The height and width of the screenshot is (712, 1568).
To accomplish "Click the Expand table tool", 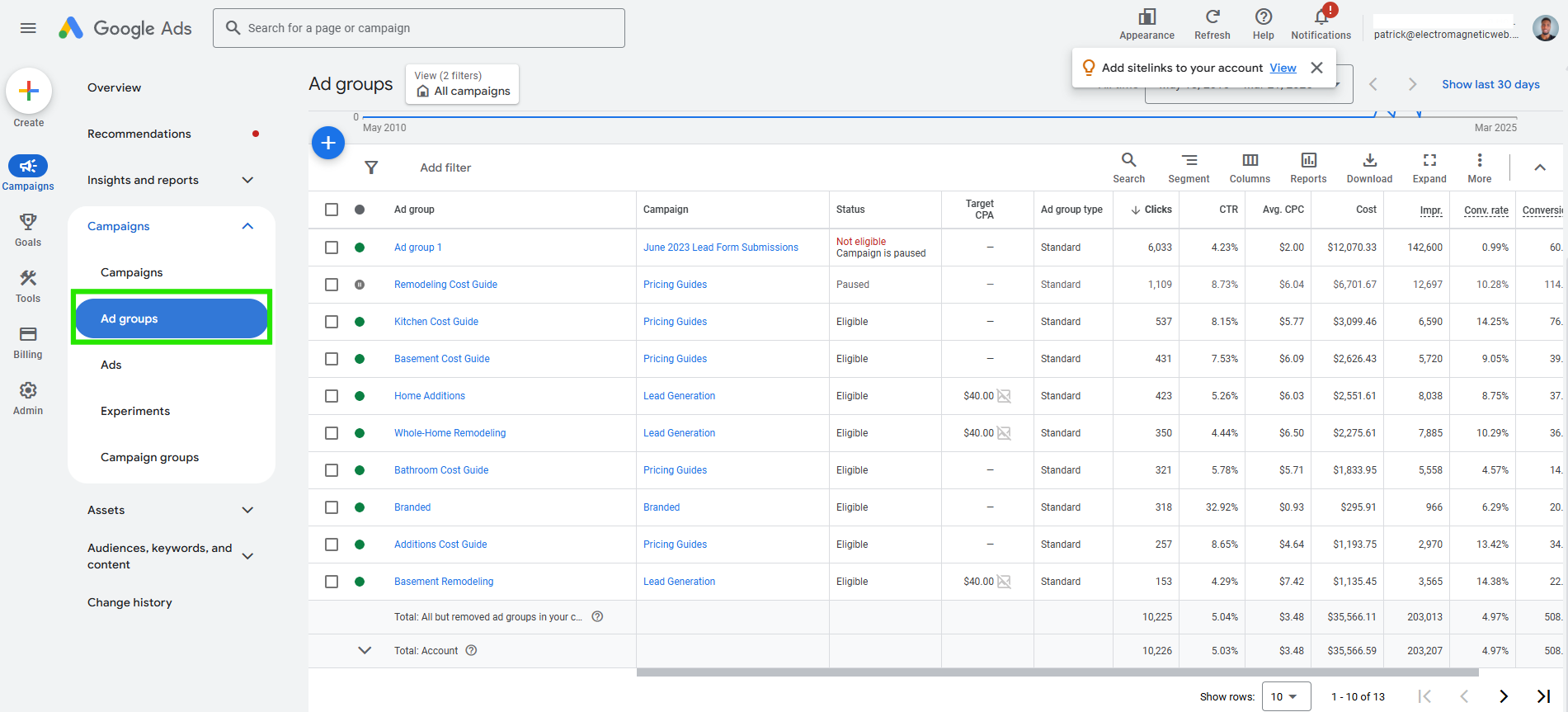I will click(1430, 167).
